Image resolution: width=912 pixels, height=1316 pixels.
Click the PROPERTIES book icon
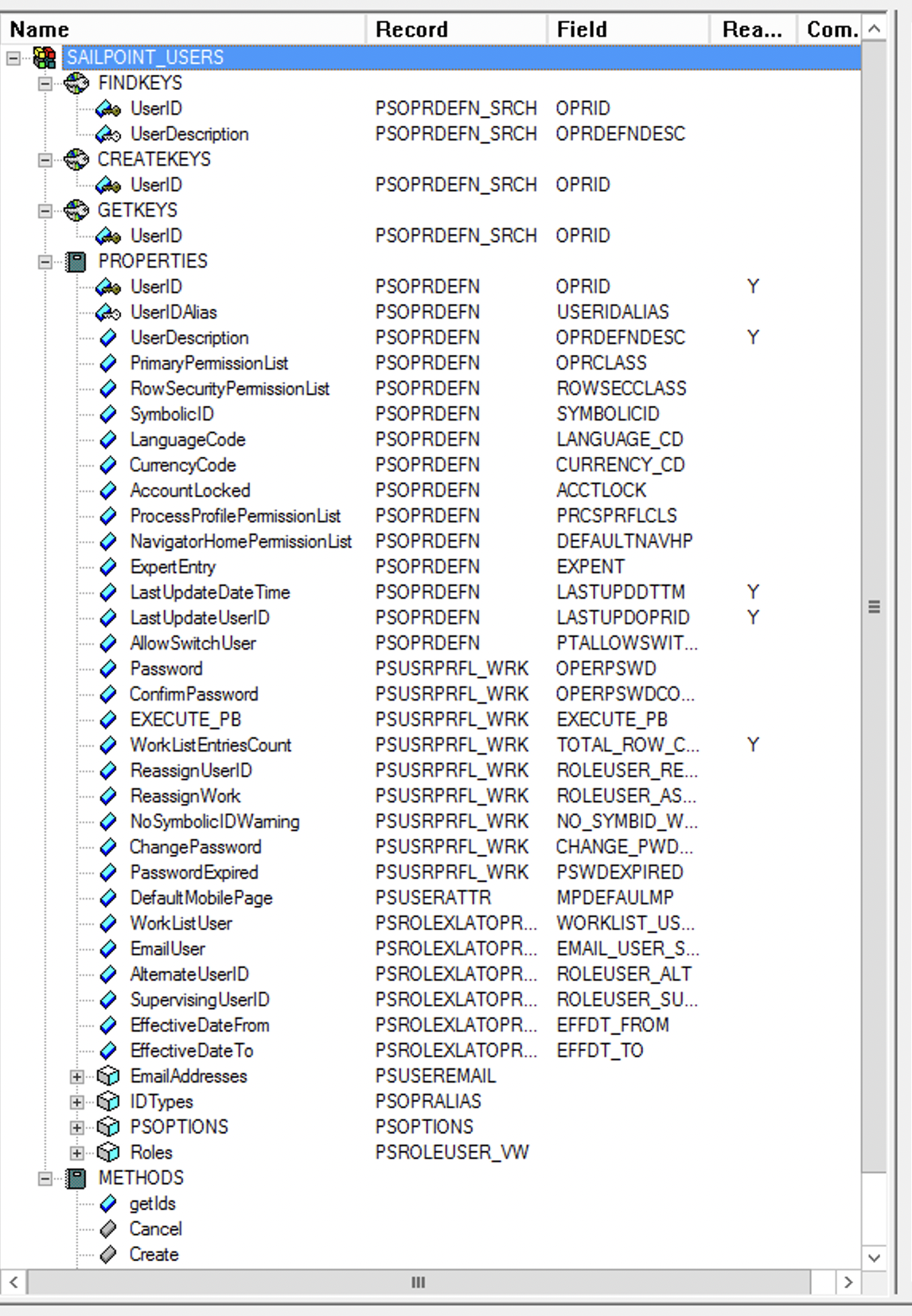tap(76, 261)
